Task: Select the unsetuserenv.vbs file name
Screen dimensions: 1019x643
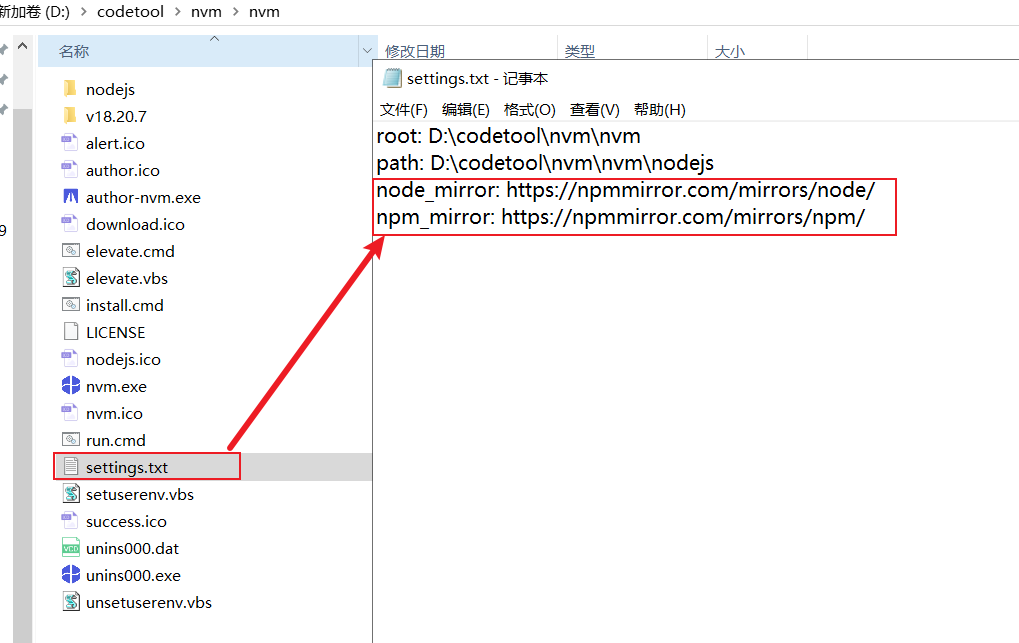Action: 149,603
